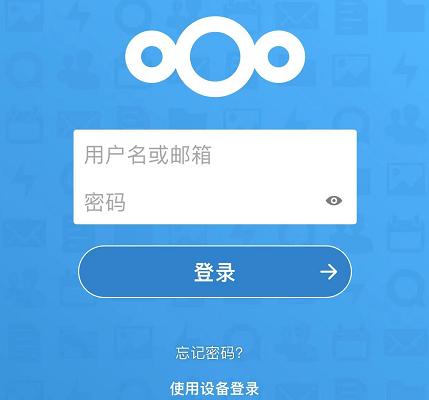Click the small left ring of the logo
Viewport: 429px width, 400px height.
coord(151,57)
